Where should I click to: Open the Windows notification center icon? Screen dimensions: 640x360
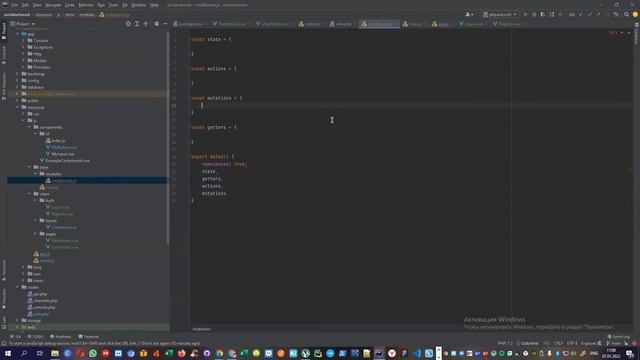point(630,353)
